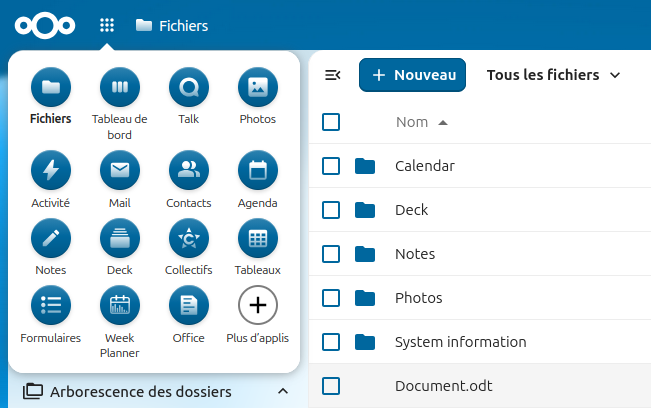651x408 pixels.
Task: Launch the Notes app icon
Action: [51, 238]
